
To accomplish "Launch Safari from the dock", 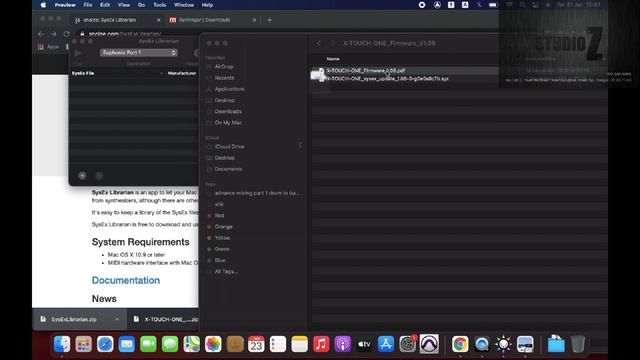I will tap(105, 344).
